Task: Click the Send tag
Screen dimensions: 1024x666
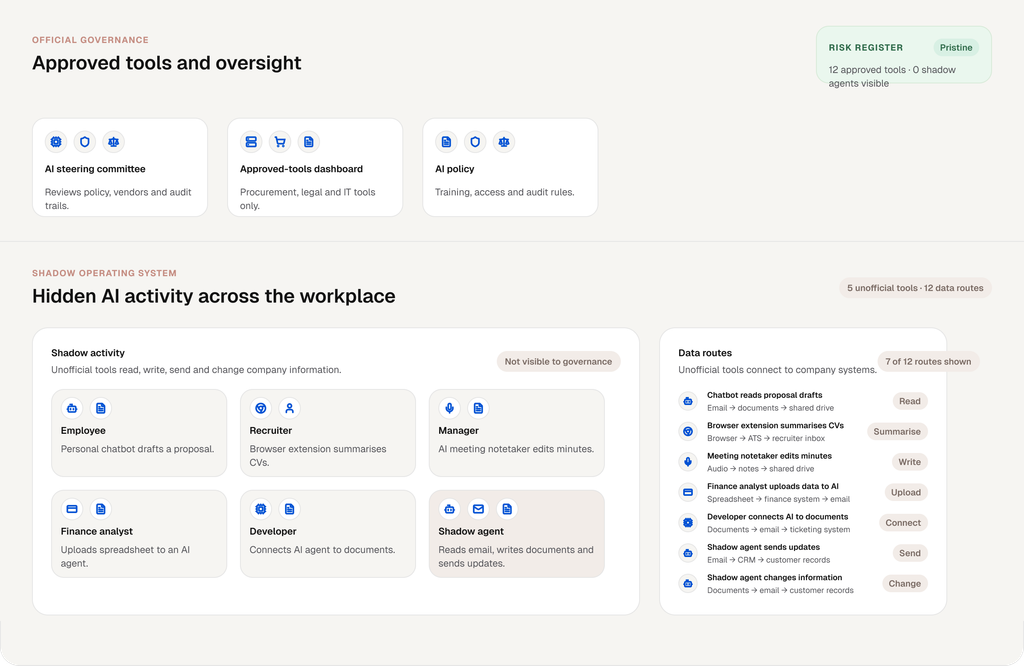Action: coord(910,553)
